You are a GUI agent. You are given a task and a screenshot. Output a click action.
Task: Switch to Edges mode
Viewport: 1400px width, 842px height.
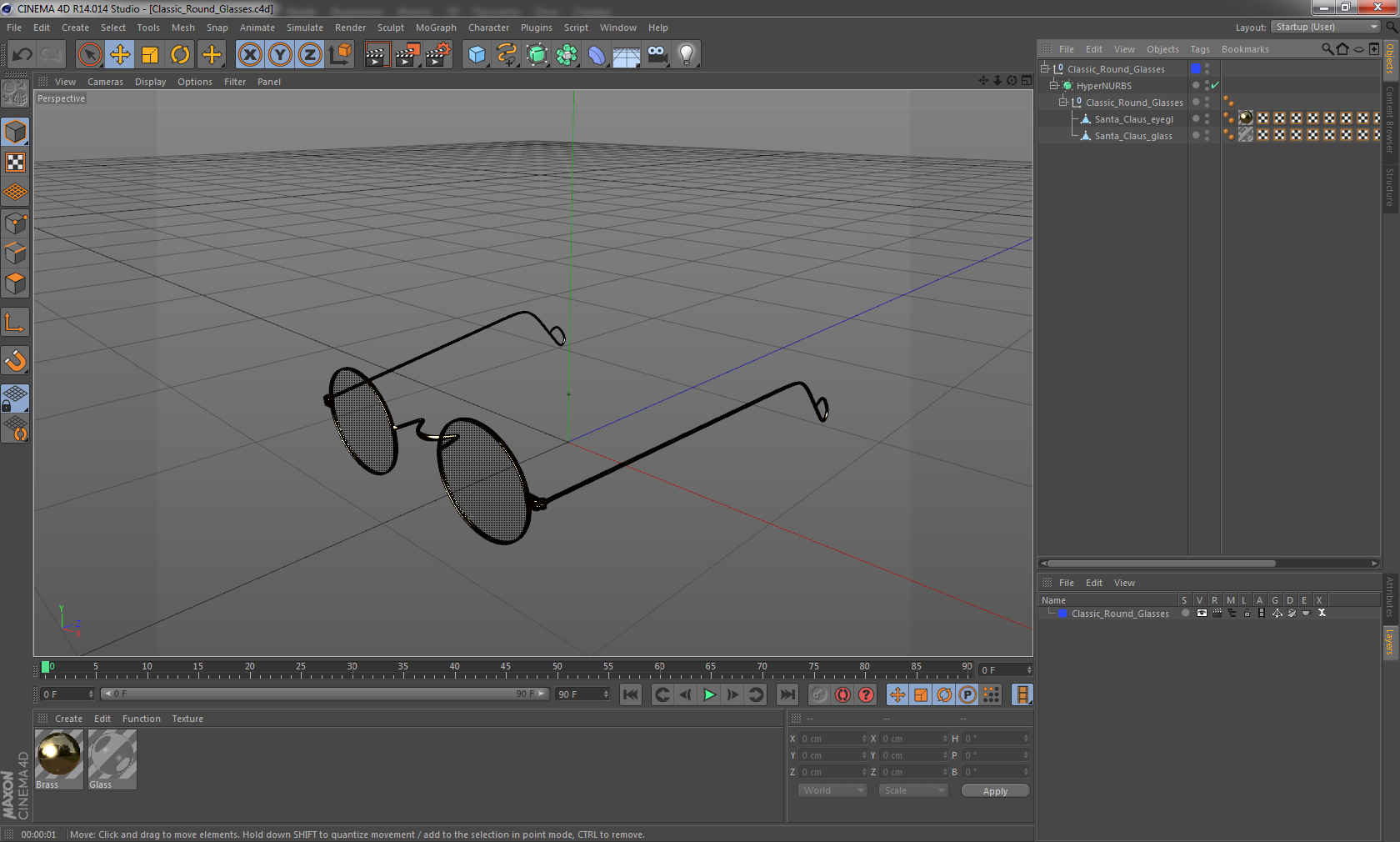15,253
